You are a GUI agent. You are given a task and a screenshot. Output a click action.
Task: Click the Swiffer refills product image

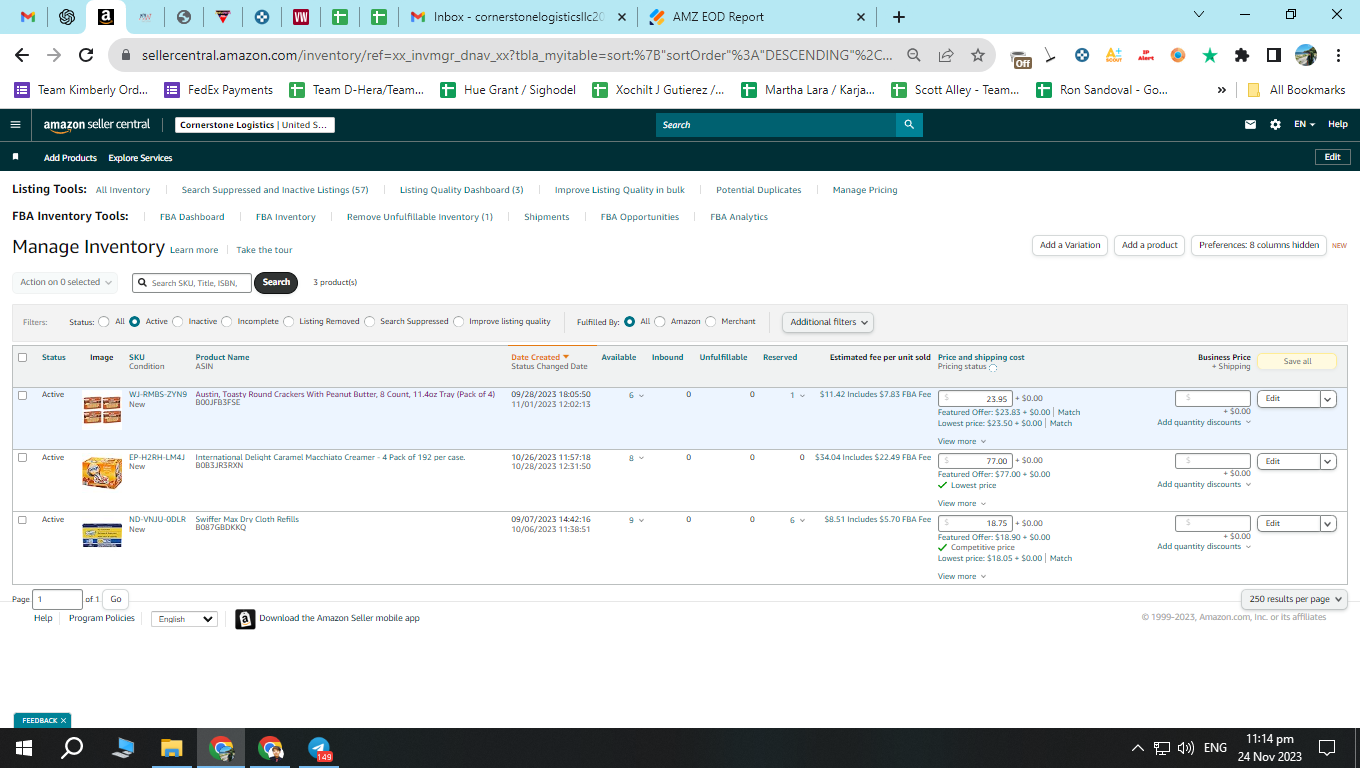102,534
